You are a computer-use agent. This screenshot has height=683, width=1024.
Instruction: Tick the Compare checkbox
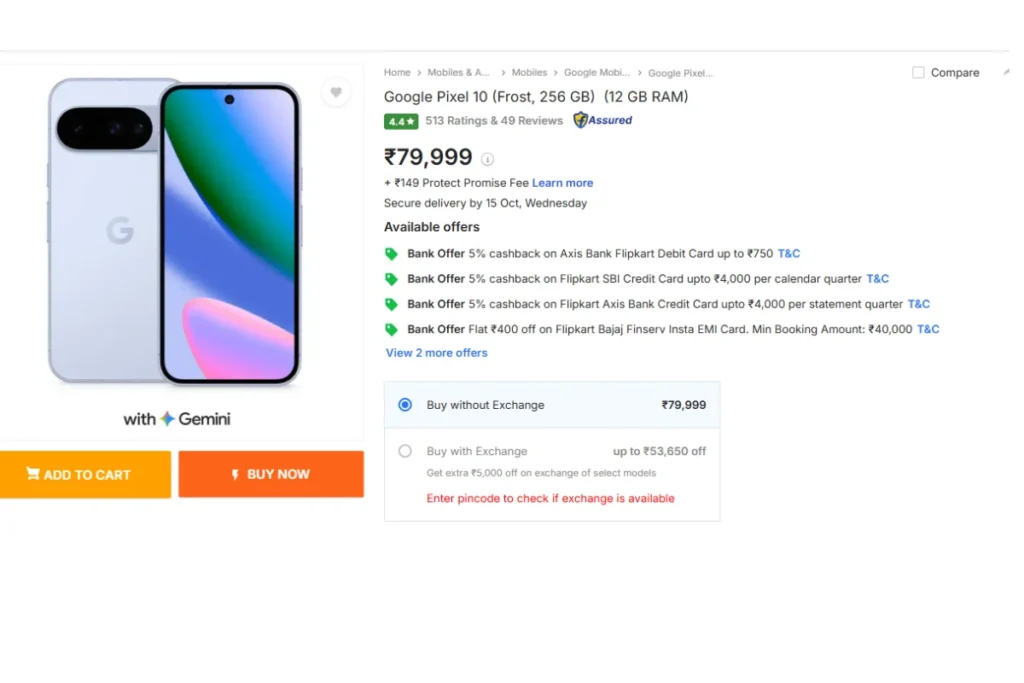tap(918, 73)
